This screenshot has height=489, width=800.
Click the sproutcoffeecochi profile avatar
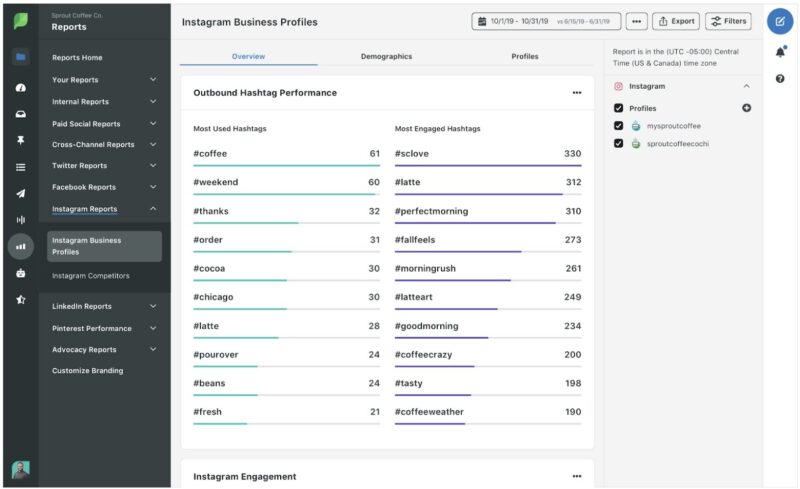pyautogui.click(x=636, y=143)
